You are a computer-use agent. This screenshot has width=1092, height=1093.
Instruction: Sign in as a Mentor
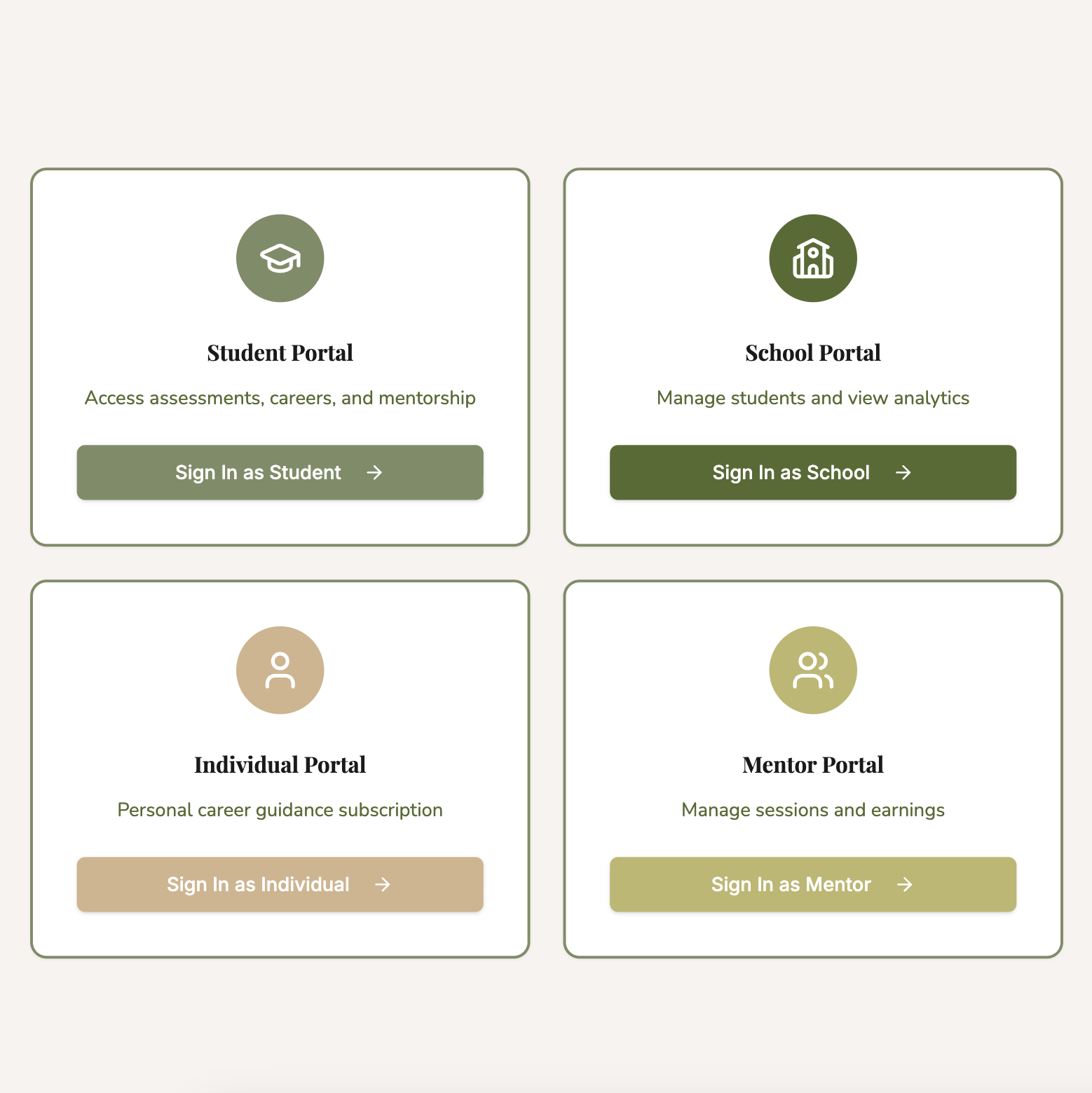coord(812,884)
